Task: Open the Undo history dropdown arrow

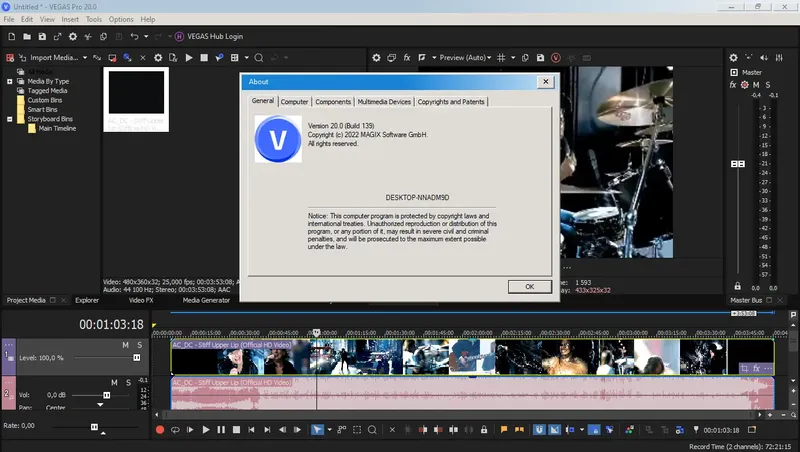Action: coord(146,37)
